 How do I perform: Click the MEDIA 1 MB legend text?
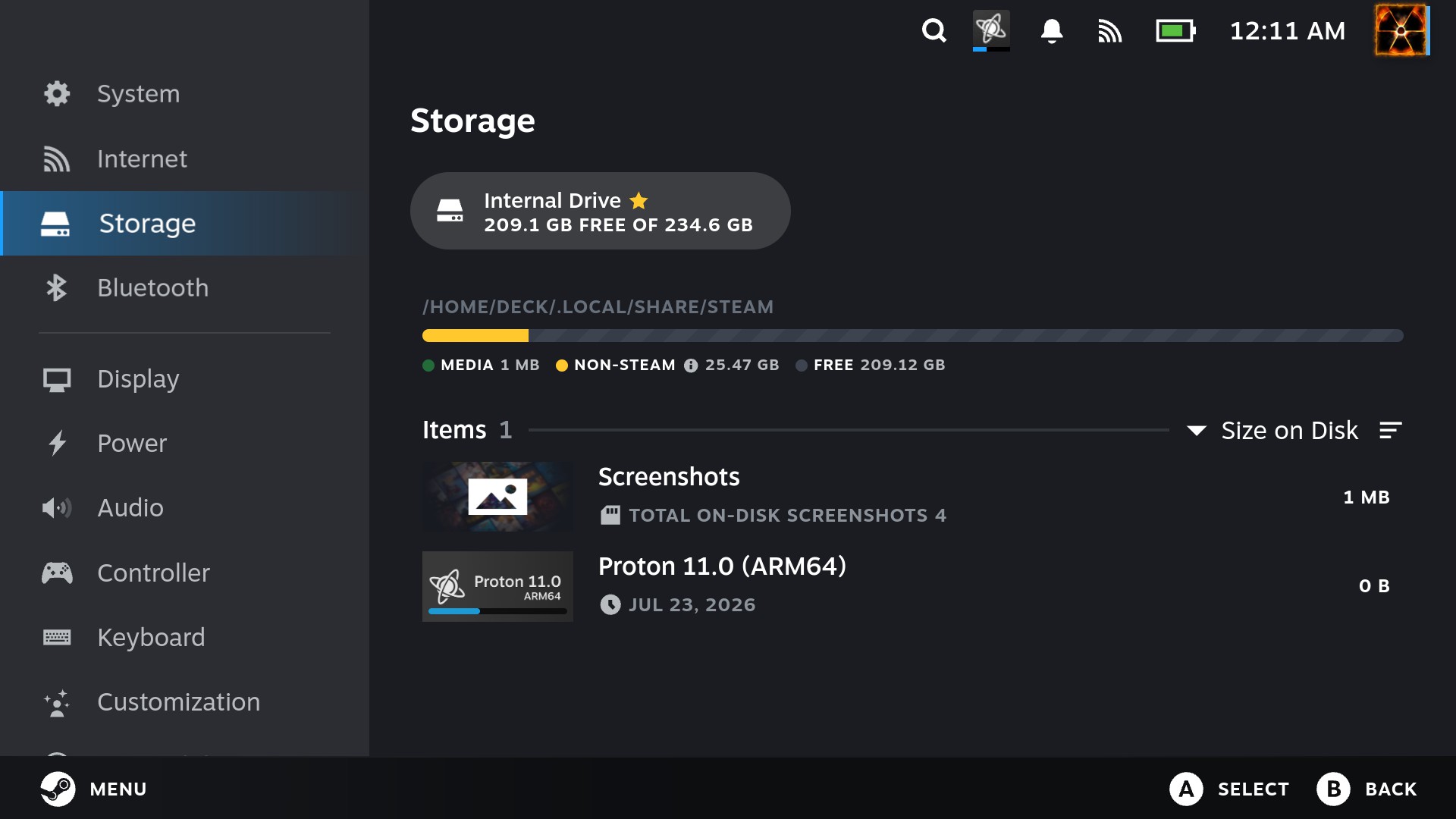[490, 366]
